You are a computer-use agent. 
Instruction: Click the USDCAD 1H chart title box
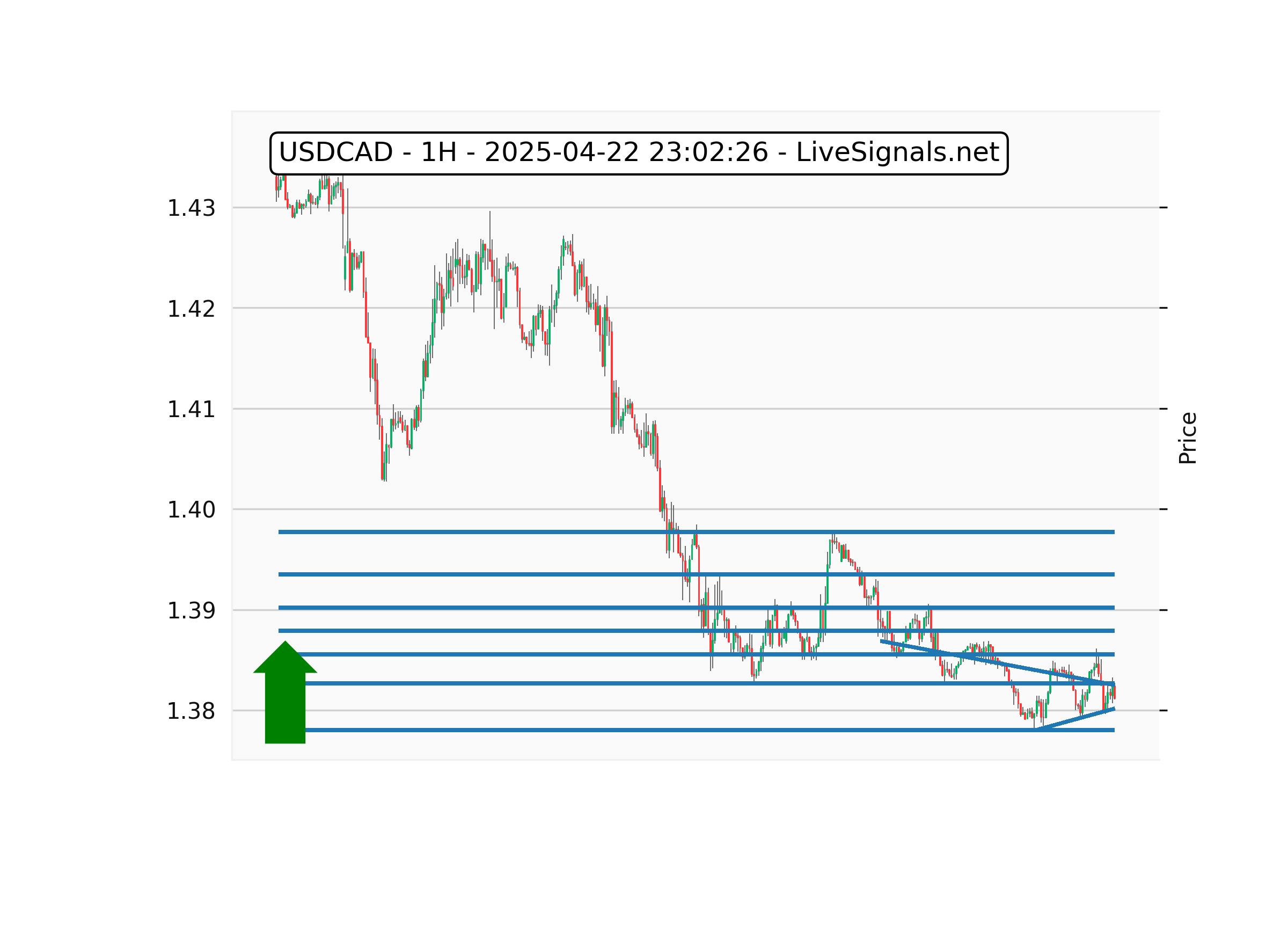click(639, 154)
